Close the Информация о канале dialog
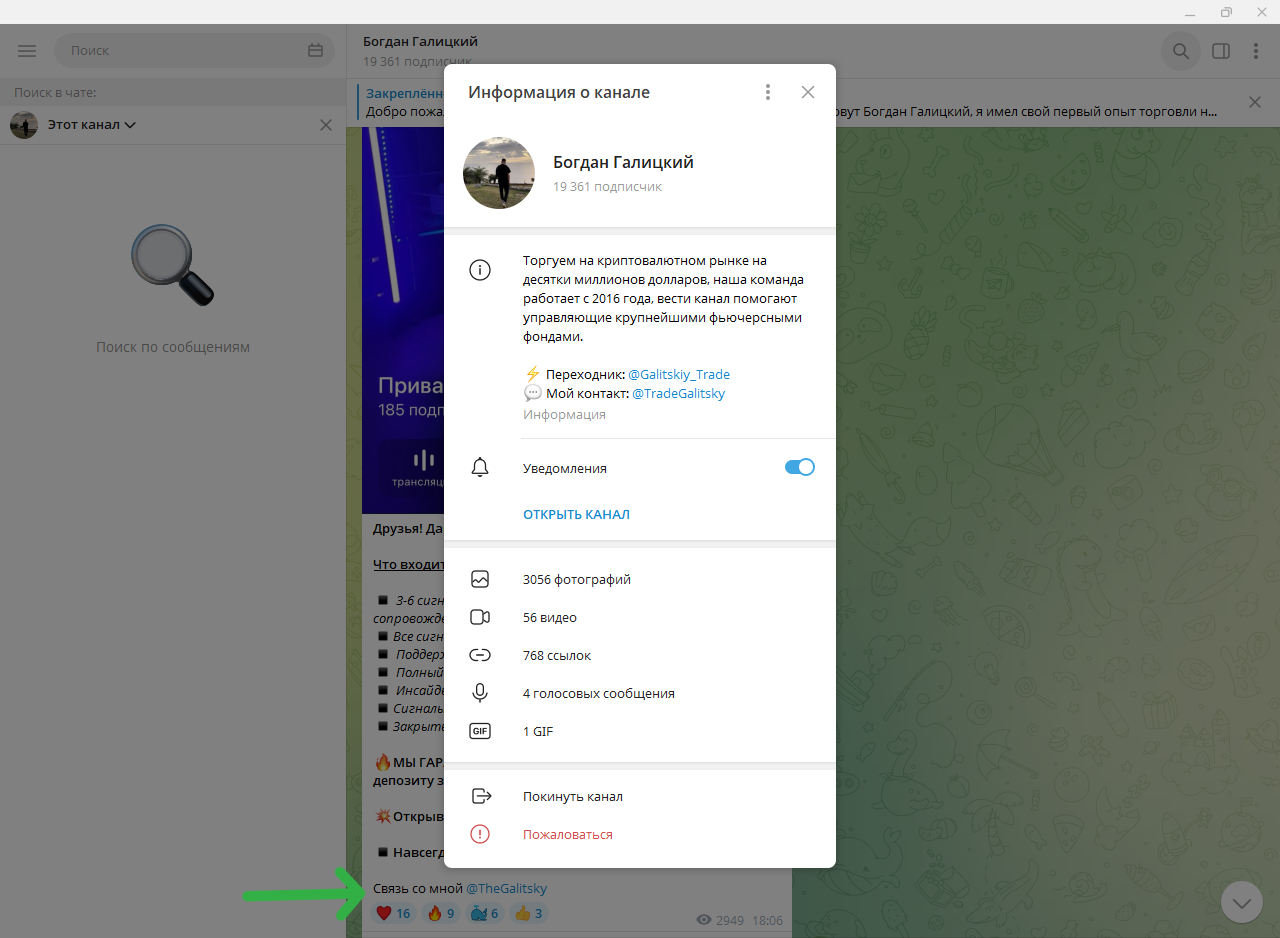This screenshot has height=938, width=1280. tap(808, 92)
